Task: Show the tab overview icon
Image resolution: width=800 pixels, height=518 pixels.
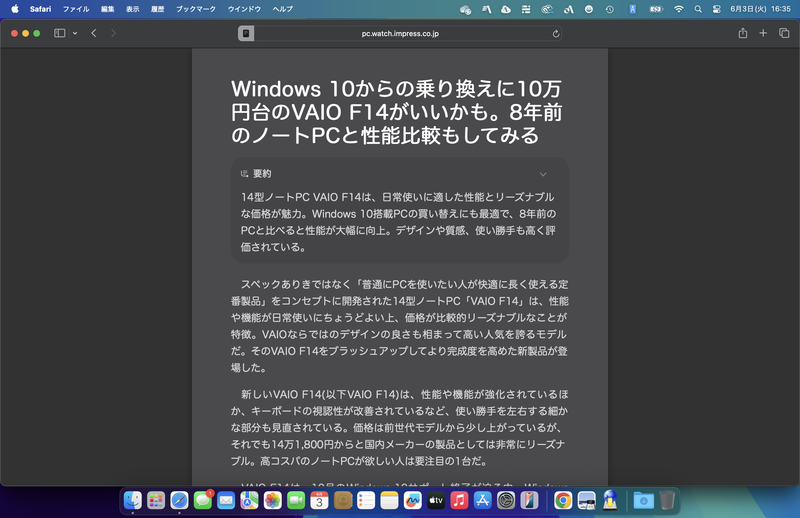Action: point(784,33)
